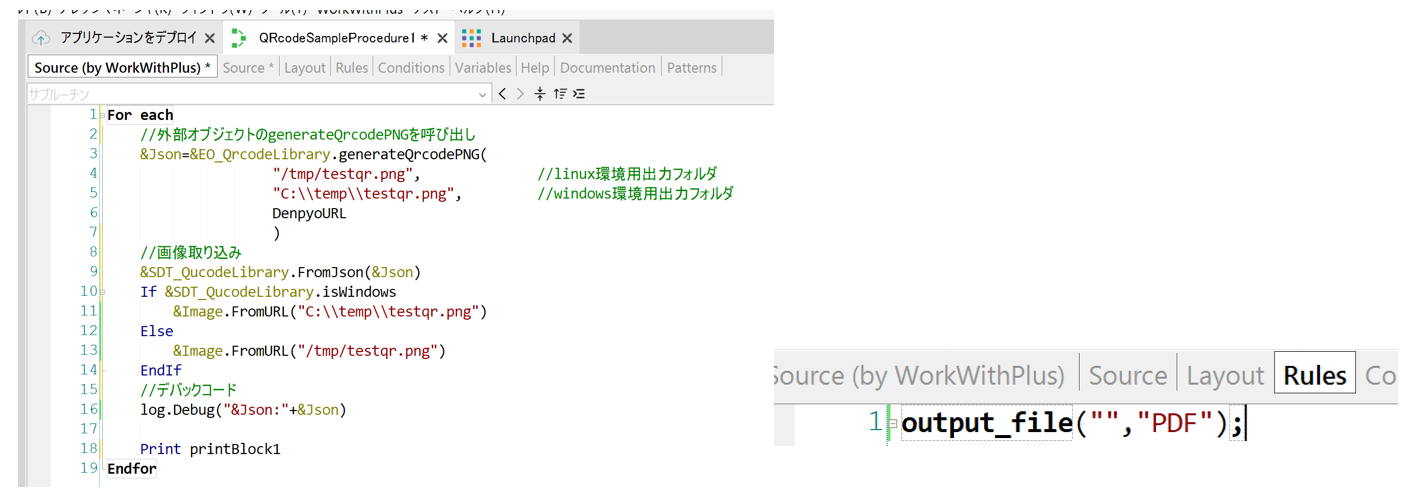The width and height of the screenshot is (1407, 490).
Task: Click the closing parenthesis on line 7
Action: (276, 232)
